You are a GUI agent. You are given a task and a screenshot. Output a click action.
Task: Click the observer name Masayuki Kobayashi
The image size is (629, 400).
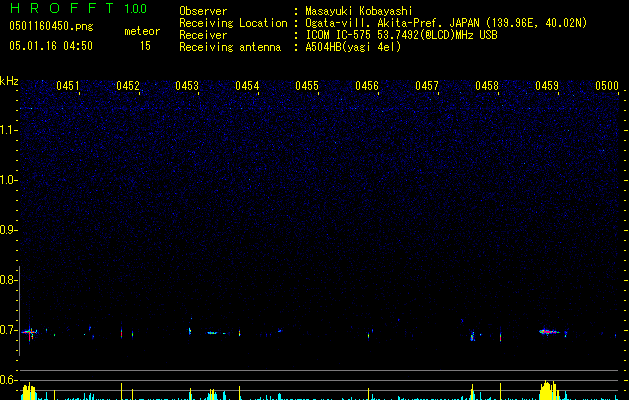[359, 11]
